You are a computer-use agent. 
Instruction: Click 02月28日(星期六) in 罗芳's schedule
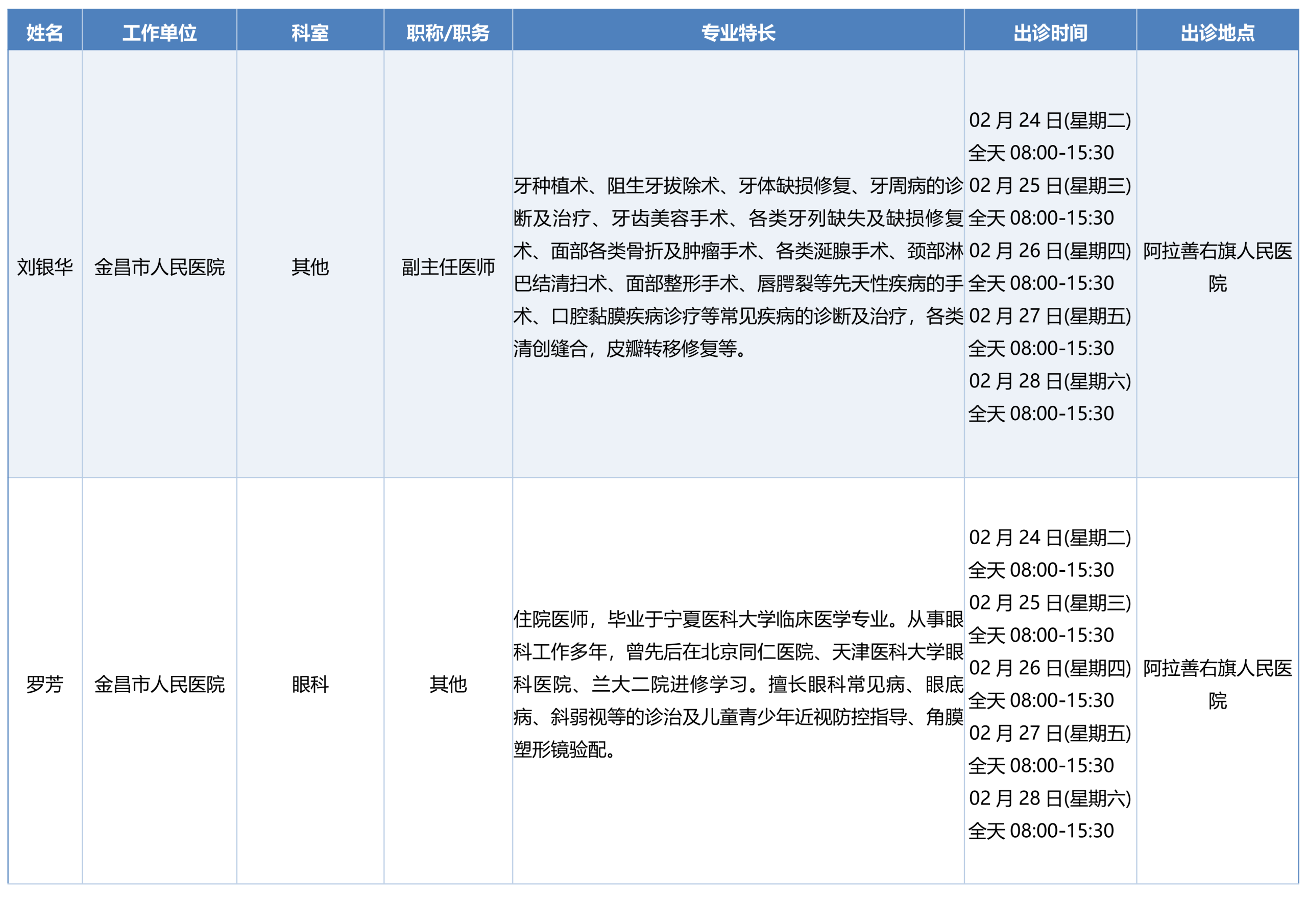[1050, 798]
